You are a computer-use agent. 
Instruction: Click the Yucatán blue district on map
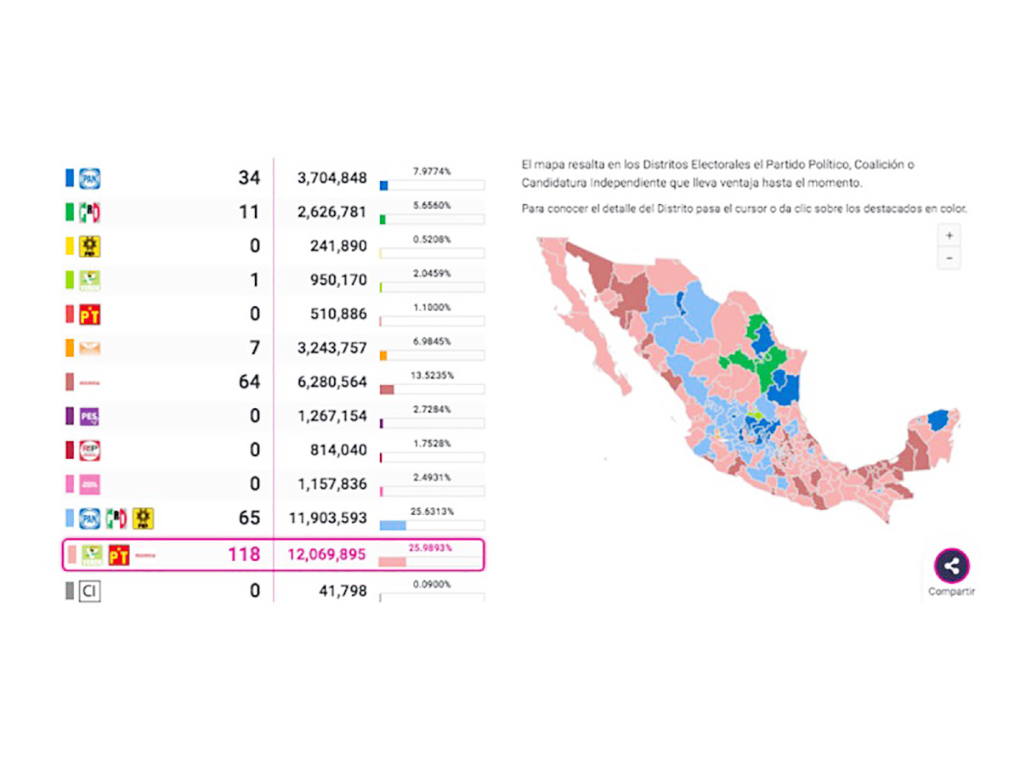[x=939, y=421]
